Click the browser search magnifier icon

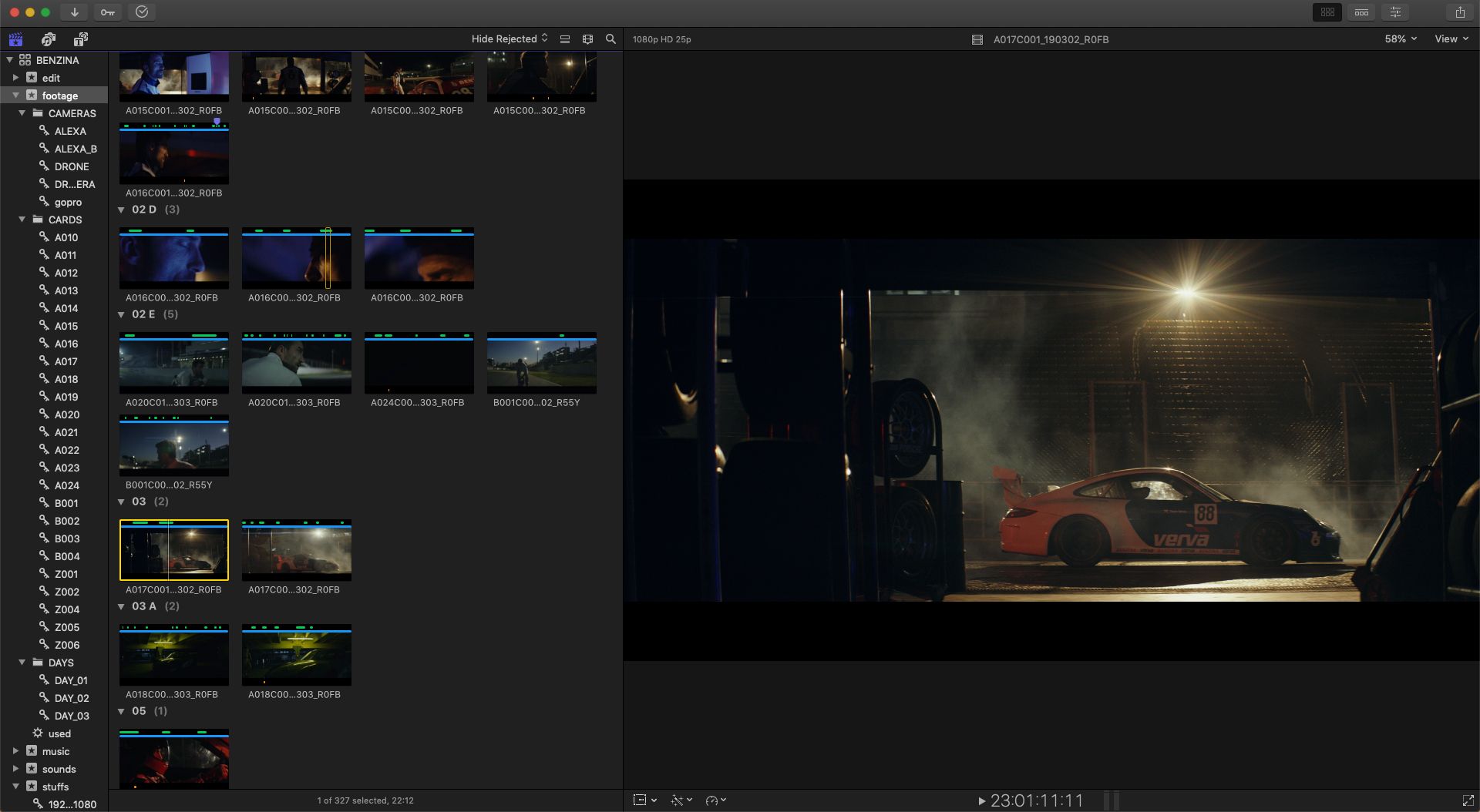[x=610, y=39]
